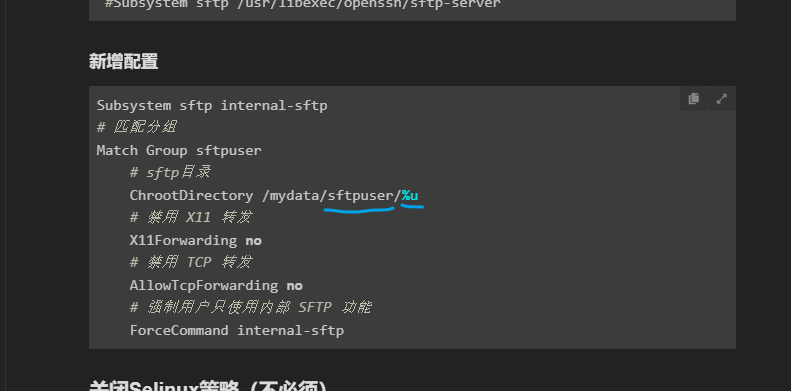Image resolution: width=791 pixels, height=391 pixels.
Task: Click the AllowTcpForwarding keyword
Action: pyautogui.click(x=204, y=286)
